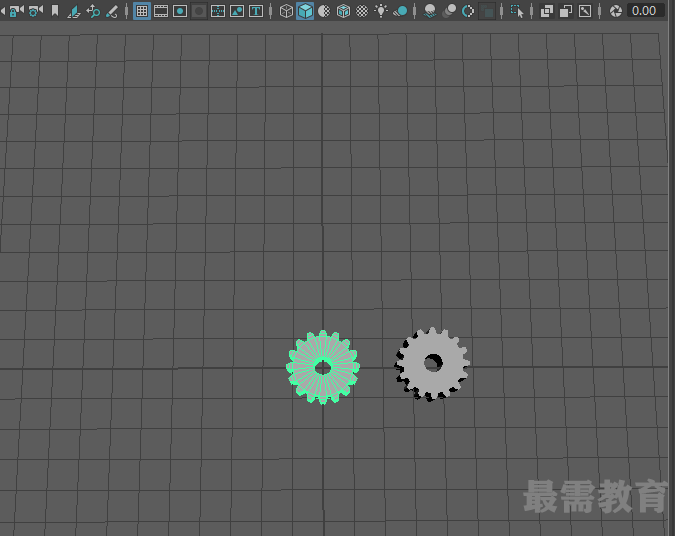Enable Textured display checker icon
Image resolution: width=675 pixels, height=536 pixels.
[x=362, y=11]
